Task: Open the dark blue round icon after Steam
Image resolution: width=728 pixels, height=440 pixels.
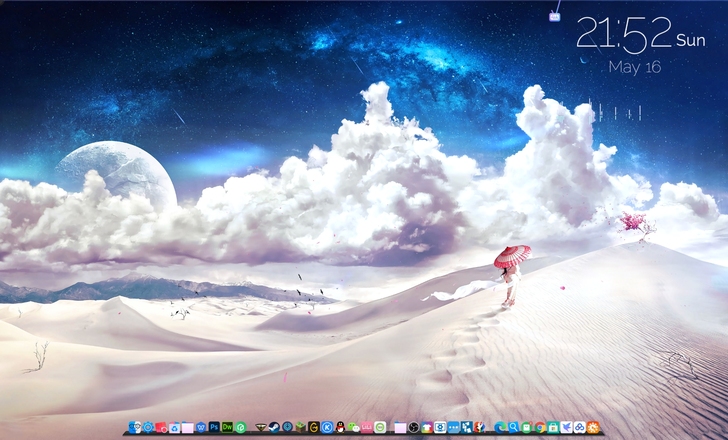Action: click(287, 427)
